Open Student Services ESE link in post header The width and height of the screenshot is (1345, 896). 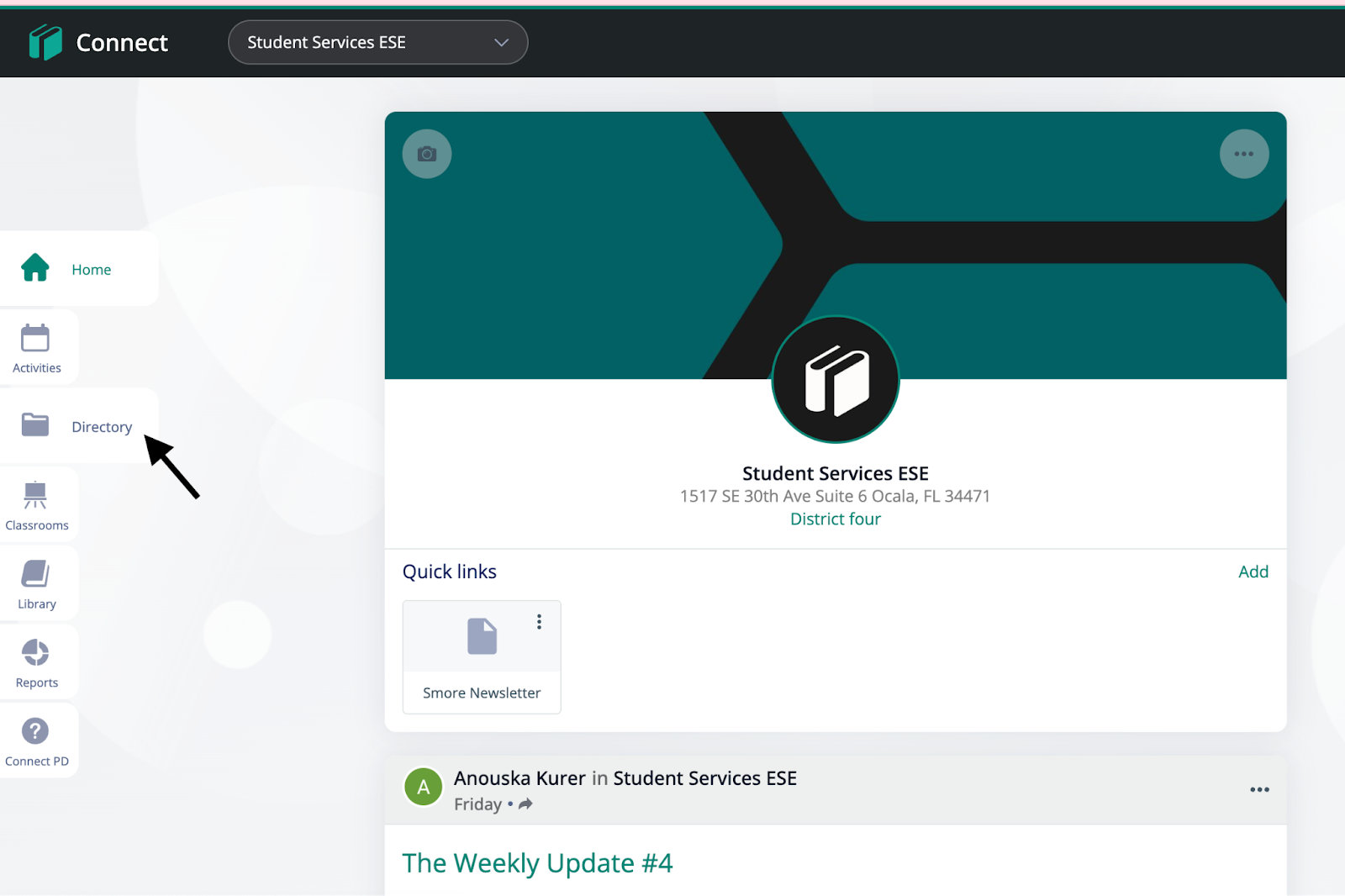tap(705, 778)
